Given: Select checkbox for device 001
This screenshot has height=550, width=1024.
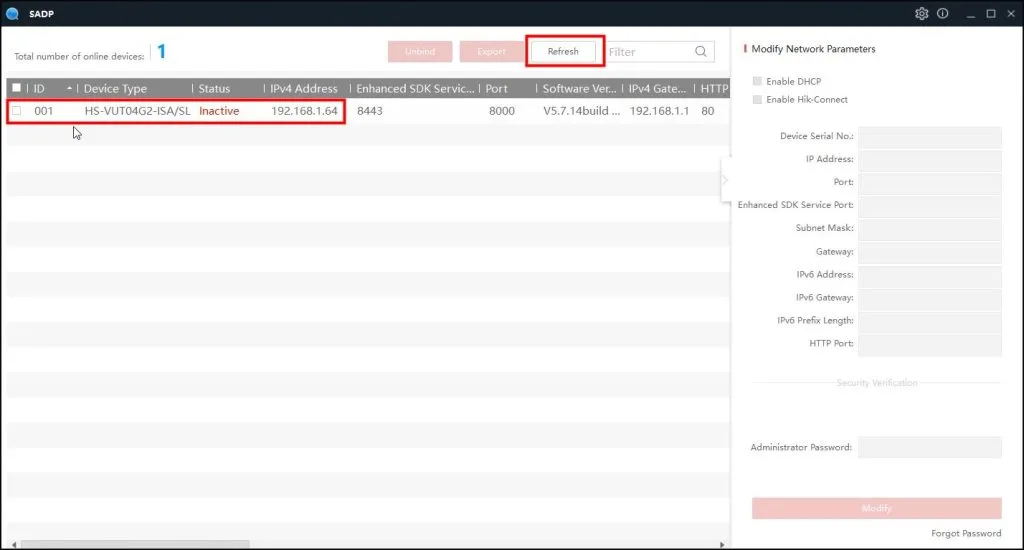Looking at the screenshot, I should pos(16,110).
